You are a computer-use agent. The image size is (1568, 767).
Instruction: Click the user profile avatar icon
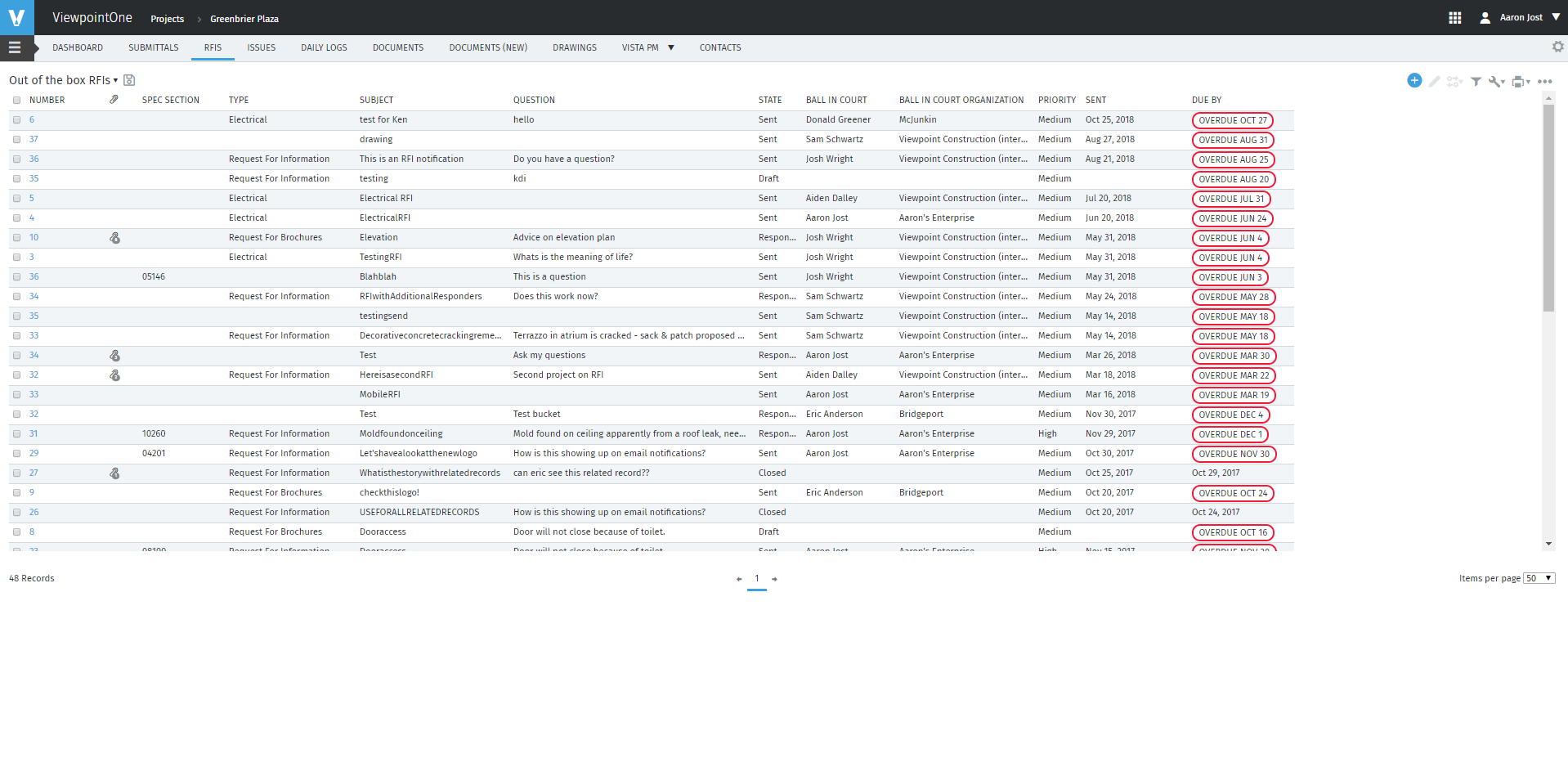pos(1485,17)
